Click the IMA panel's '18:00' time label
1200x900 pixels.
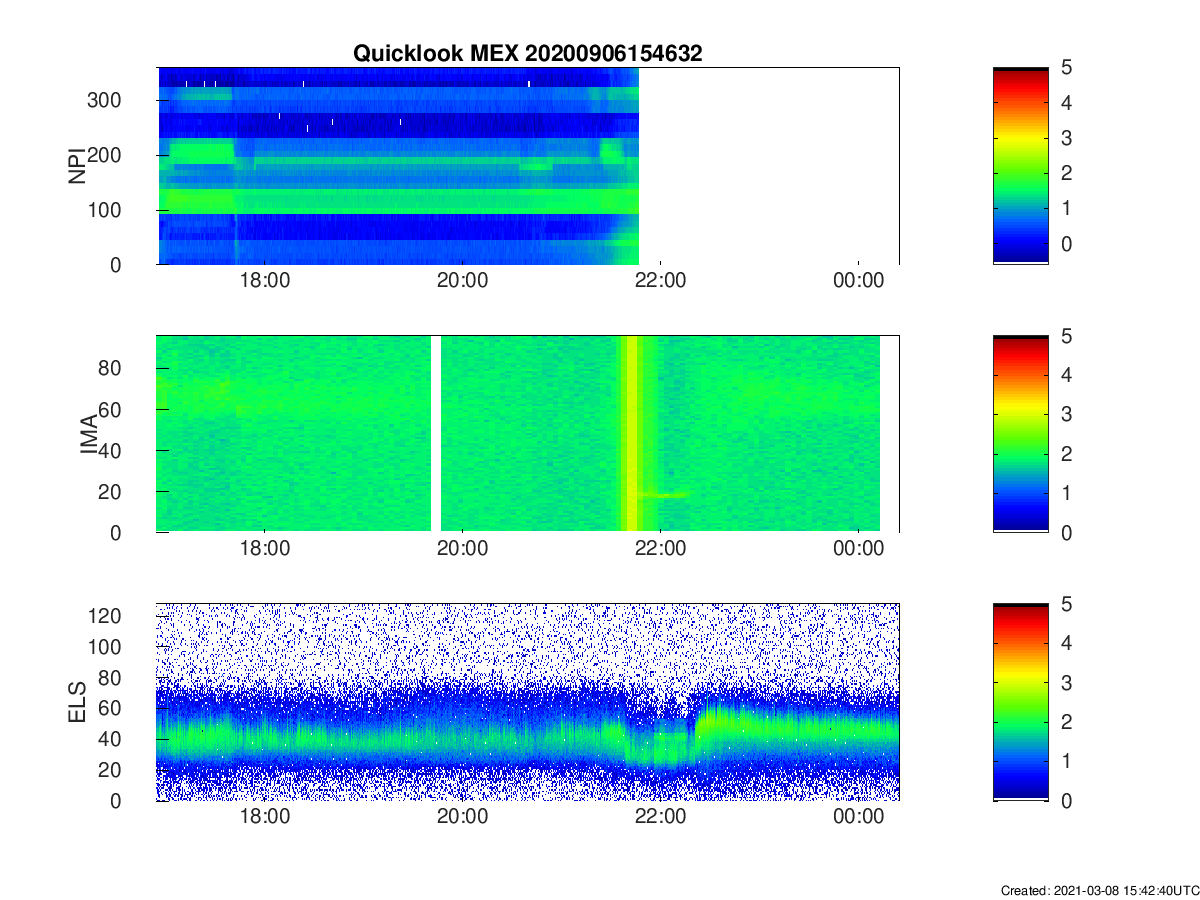click(264, 549)
